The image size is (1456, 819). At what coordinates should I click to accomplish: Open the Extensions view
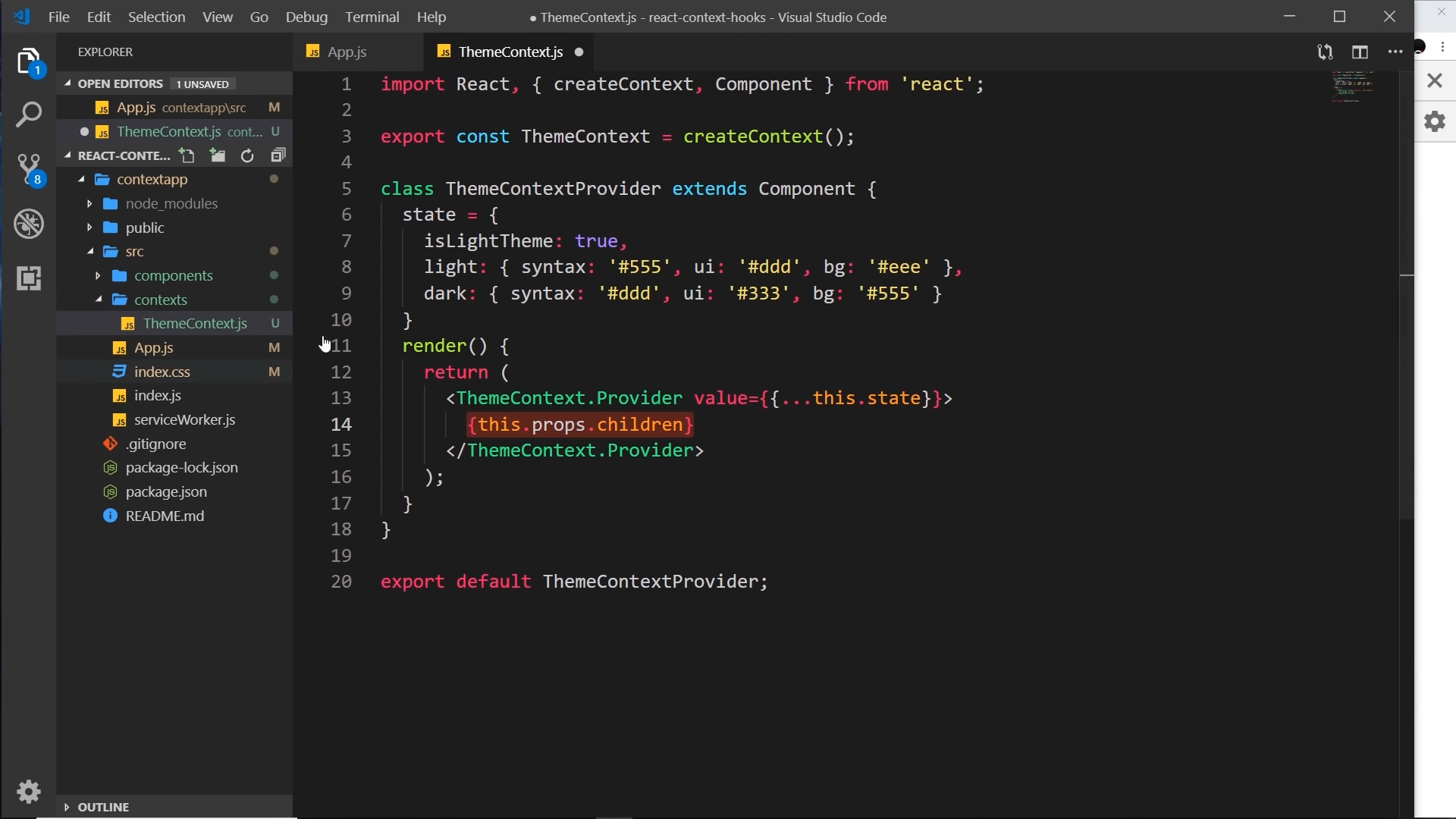click(29, 278)
